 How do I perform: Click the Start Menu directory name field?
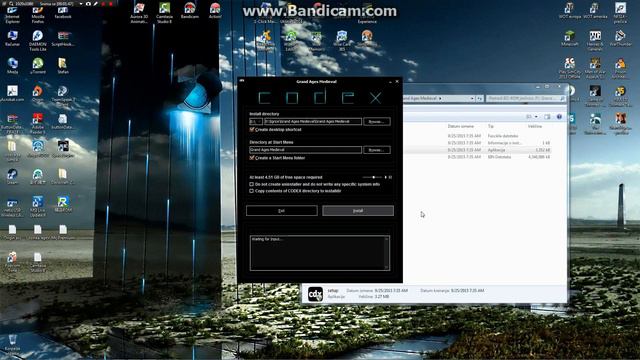coord(305,150)
